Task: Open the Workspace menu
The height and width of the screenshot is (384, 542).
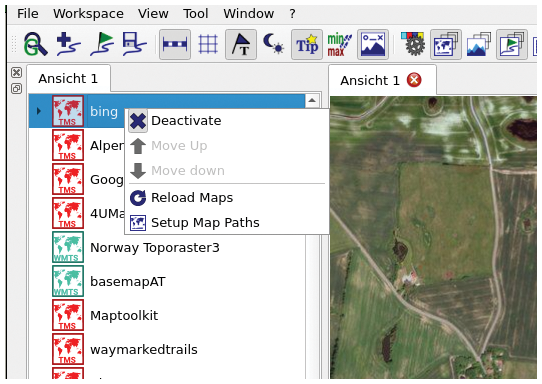Action: click(x=88, y=14)
